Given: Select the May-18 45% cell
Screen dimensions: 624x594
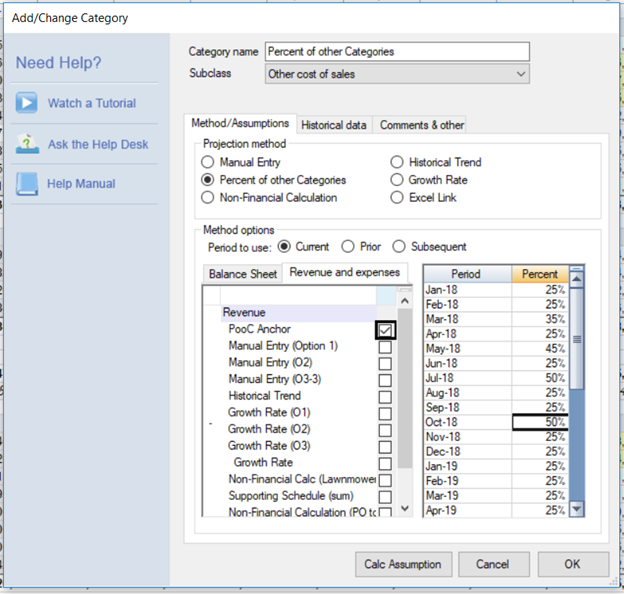Looking at the screenshot, I should pyautogui.click(x=540, y=349).
